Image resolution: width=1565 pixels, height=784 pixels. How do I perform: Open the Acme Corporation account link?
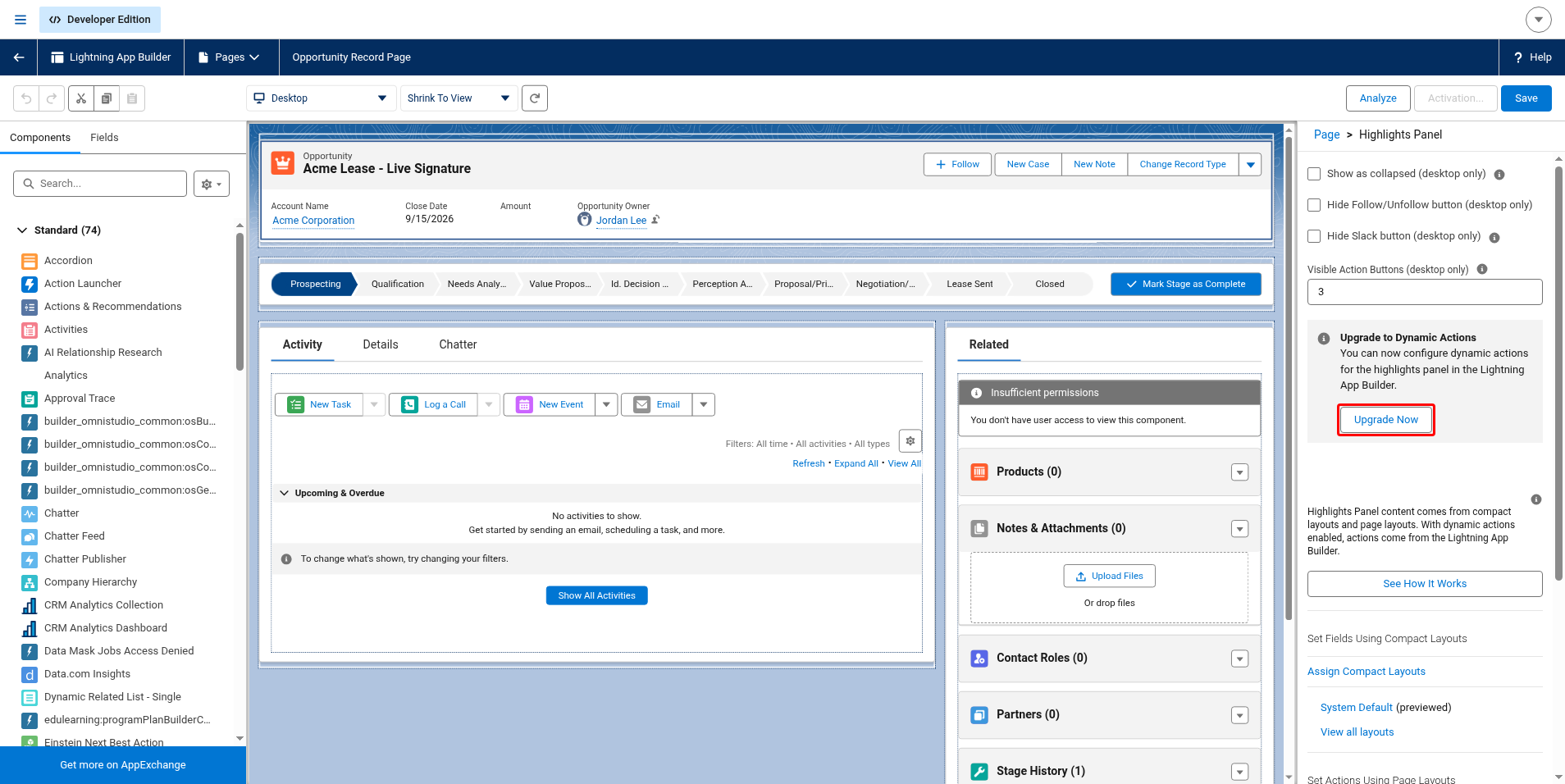click(313, 221)
